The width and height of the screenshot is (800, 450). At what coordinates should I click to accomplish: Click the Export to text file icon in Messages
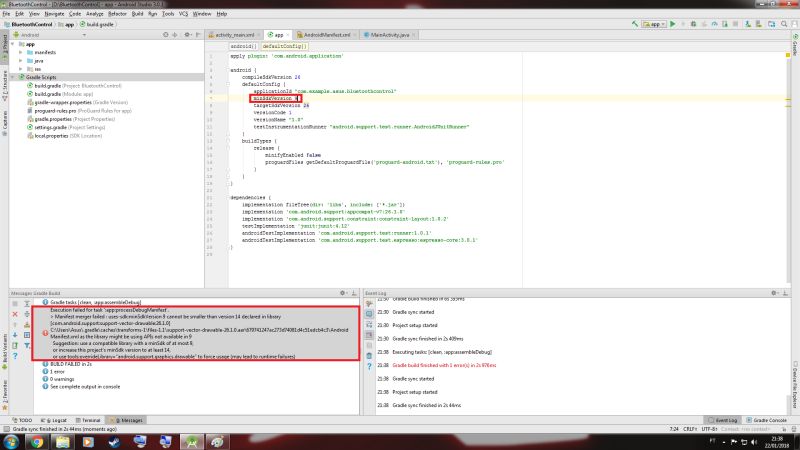(x=15, y=345)
